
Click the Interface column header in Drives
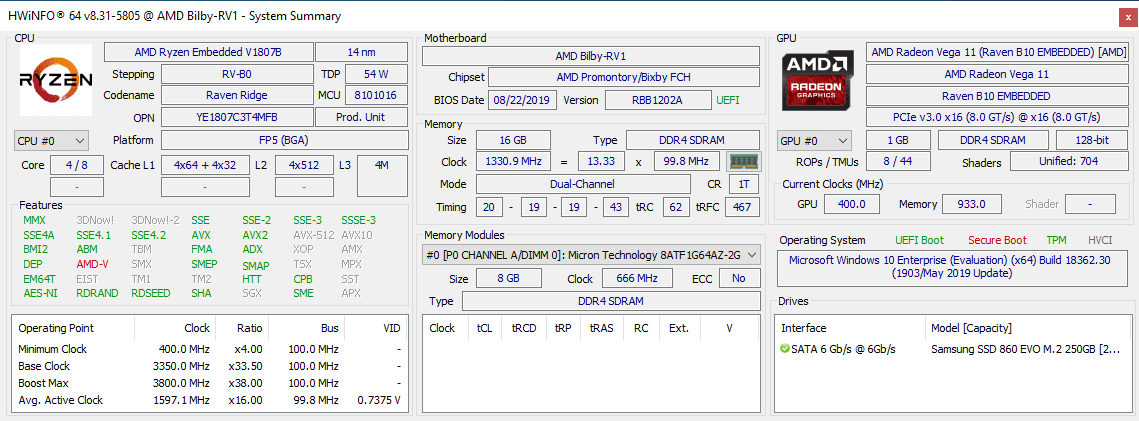pyautogui.click(x=850, y=328)
